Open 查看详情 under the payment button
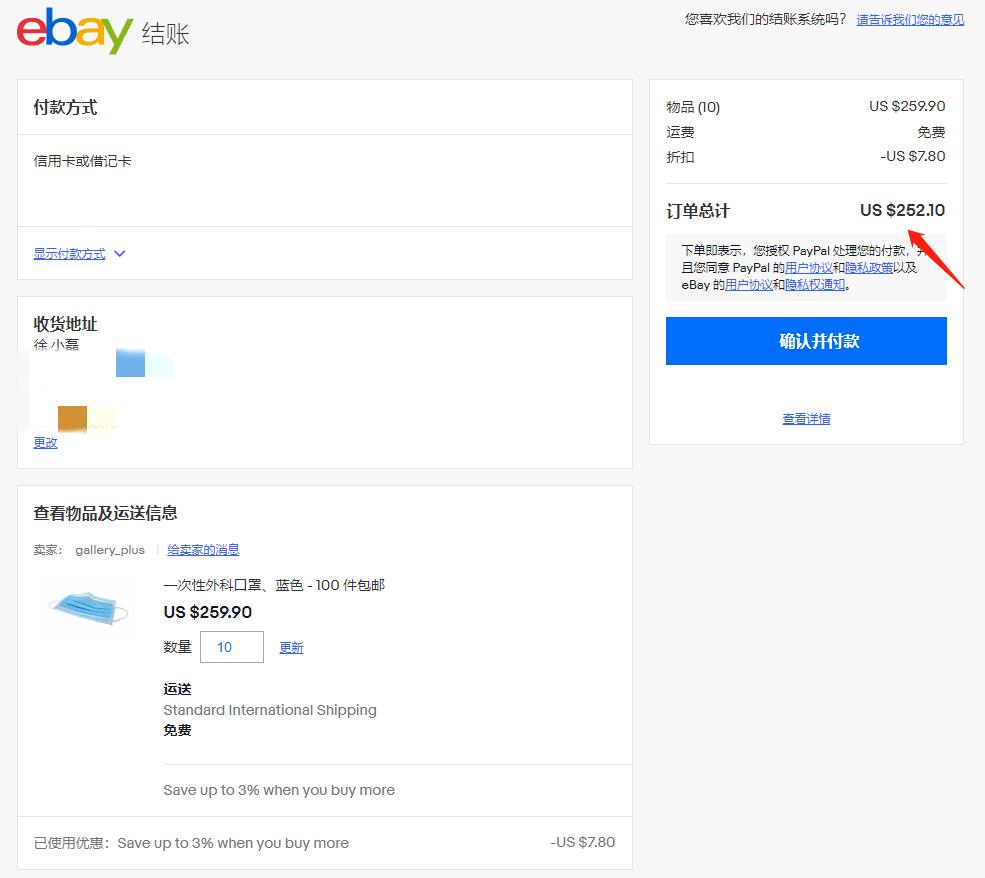This screenshot has width=985, height=878. pyautogui.click(x=806, y=418)
